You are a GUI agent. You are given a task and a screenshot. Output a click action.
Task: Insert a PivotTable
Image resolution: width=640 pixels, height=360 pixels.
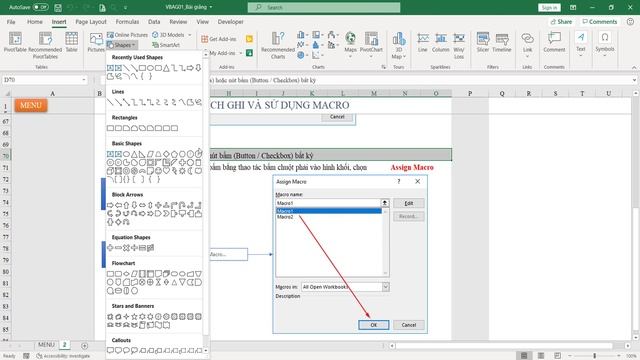[15, 42]
